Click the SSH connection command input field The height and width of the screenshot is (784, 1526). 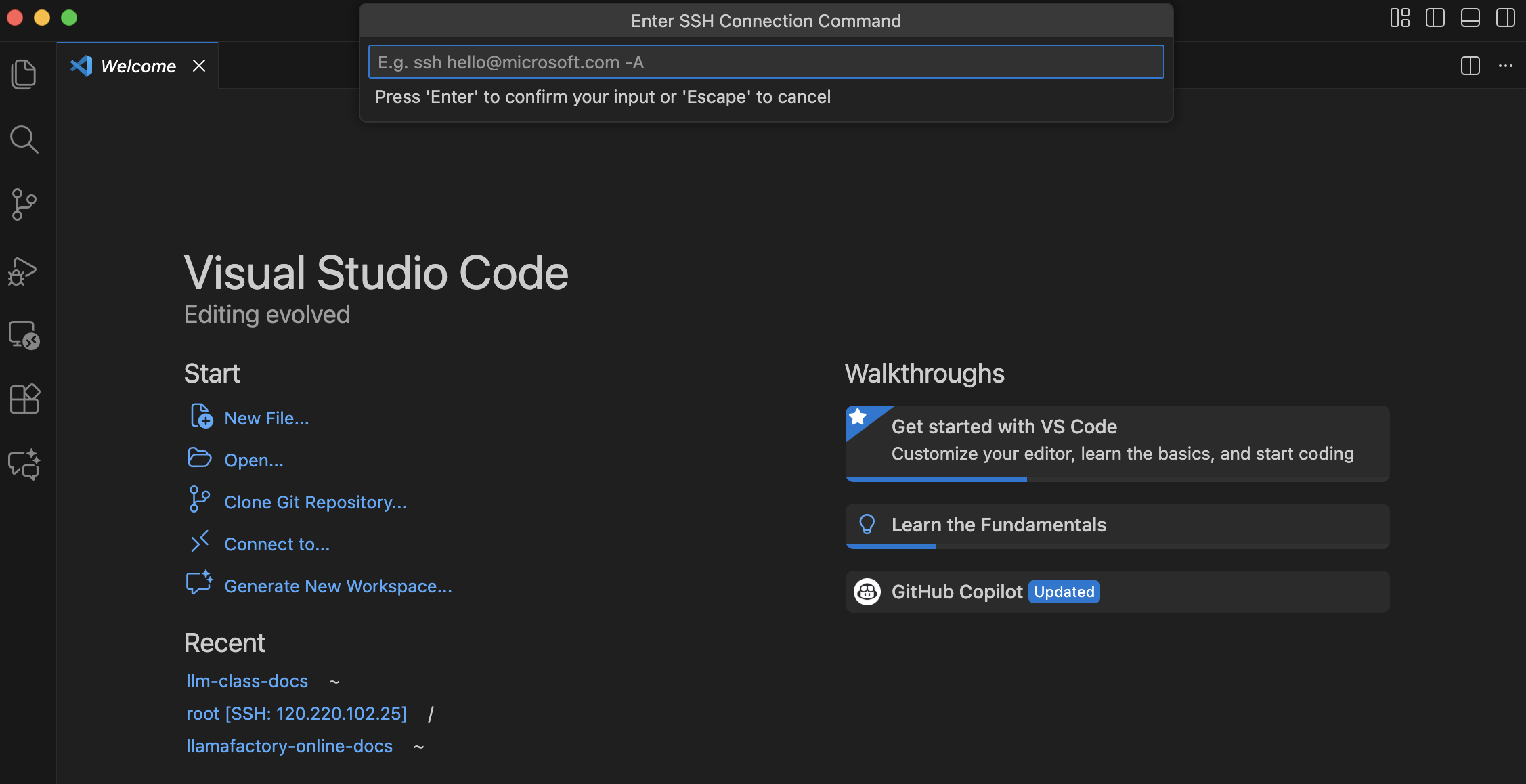(765, 62)
